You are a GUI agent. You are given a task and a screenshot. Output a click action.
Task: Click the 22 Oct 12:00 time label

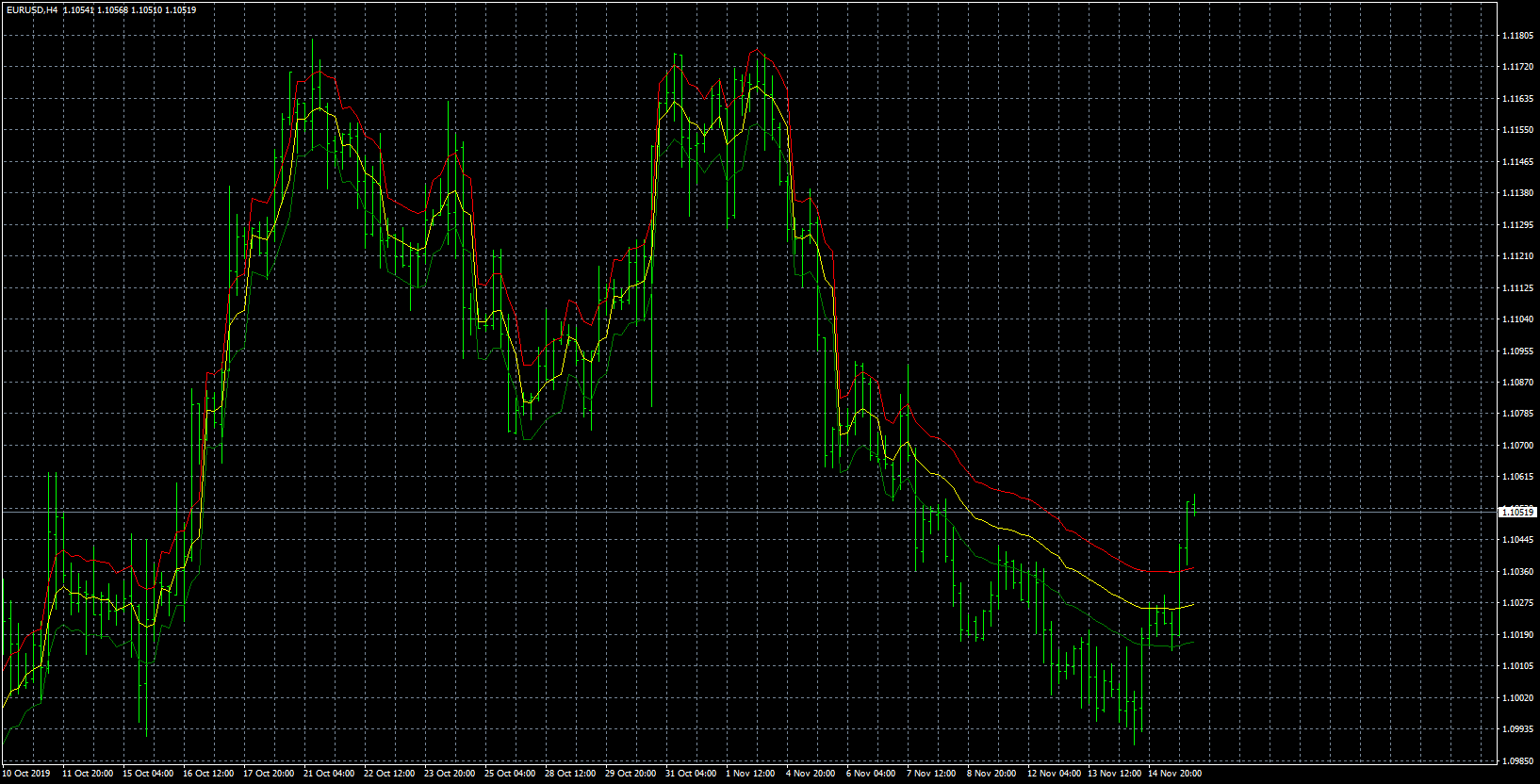click(x=389, y=774)
